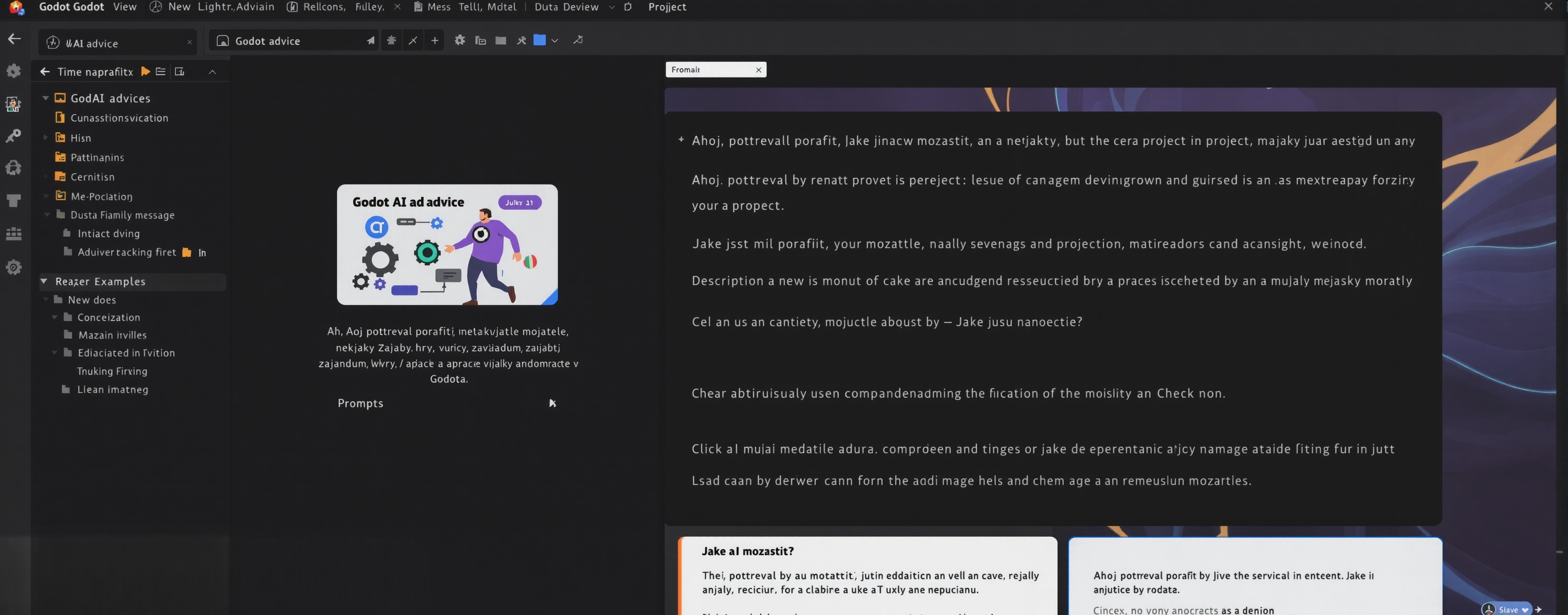Open the View menu
Viewport: 1568px width, 615px height.
[125, 7]
